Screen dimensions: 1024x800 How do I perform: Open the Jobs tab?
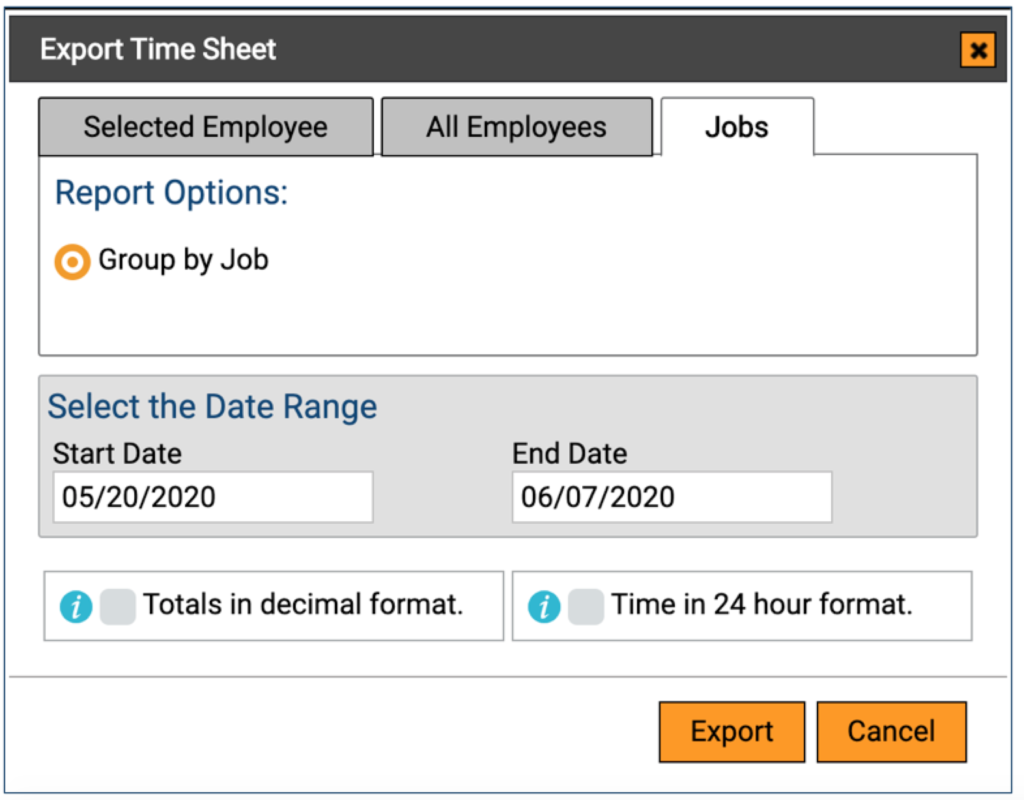pos(736,127)
